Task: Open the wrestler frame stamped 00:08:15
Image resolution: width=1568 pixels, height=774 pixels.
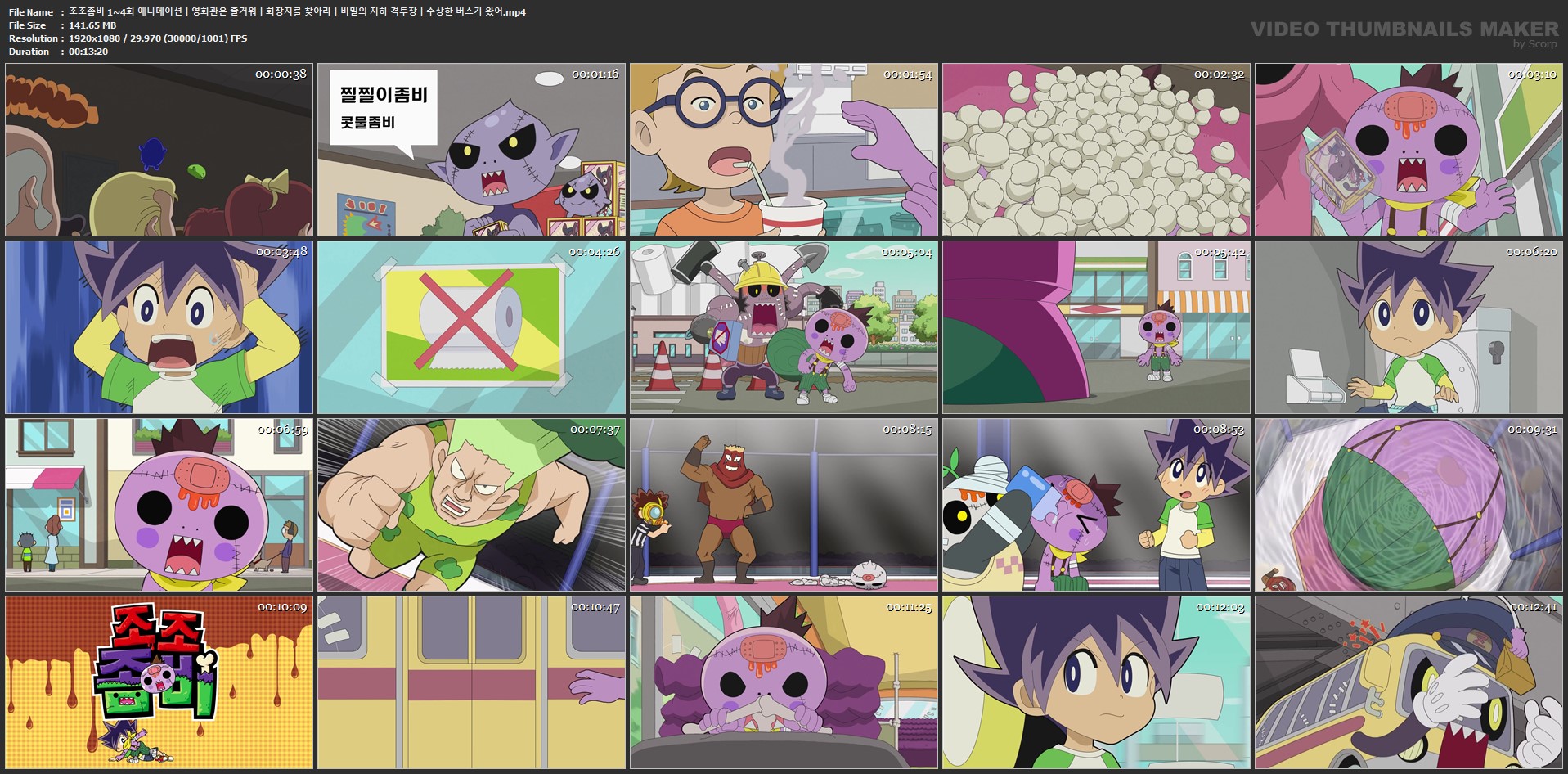Action: click(x=784, y=505)
